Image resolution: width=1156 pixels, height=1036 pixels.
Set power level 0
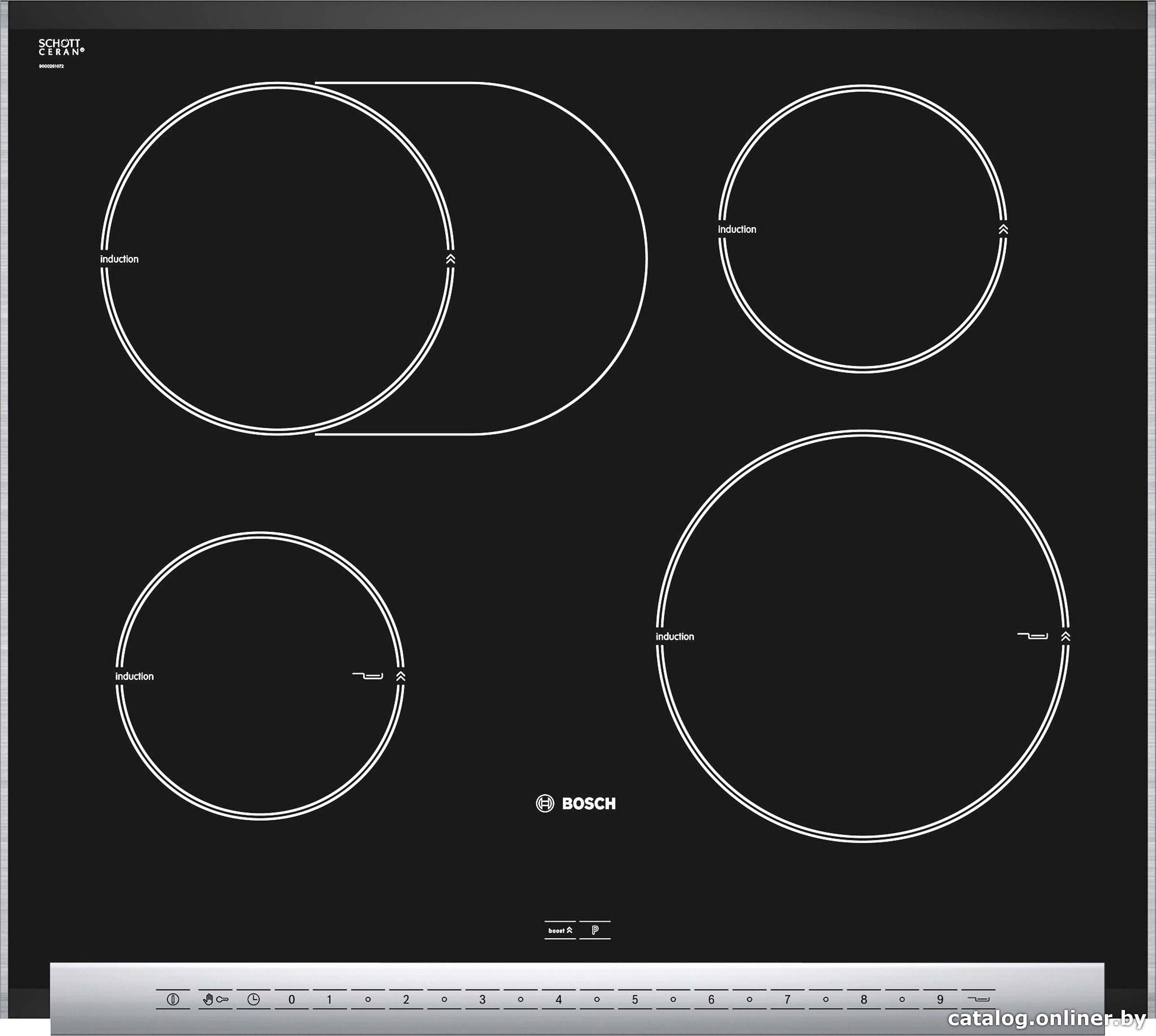(x=291, y=999)
